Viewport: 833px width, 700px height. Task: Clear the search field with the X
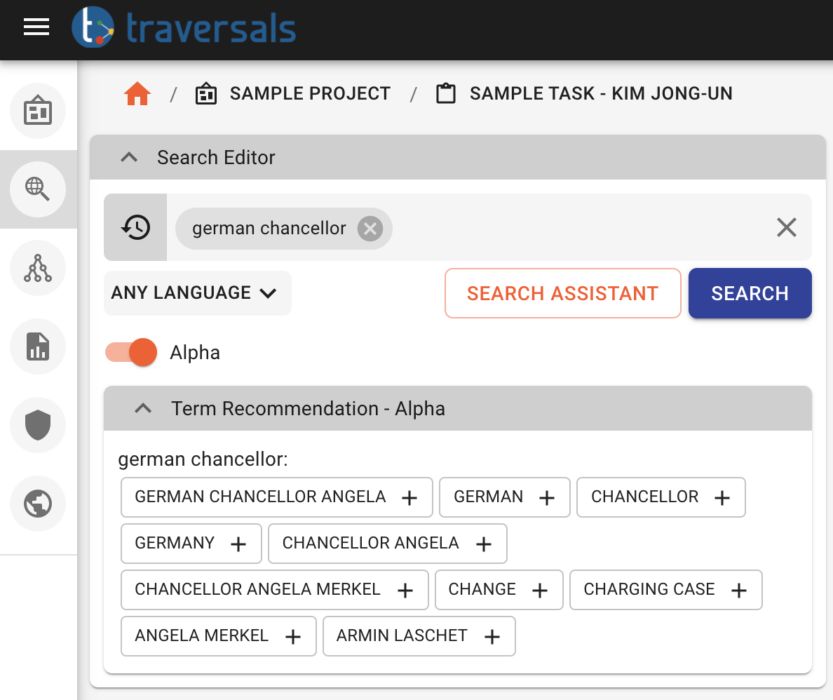(x=786, y=227)
